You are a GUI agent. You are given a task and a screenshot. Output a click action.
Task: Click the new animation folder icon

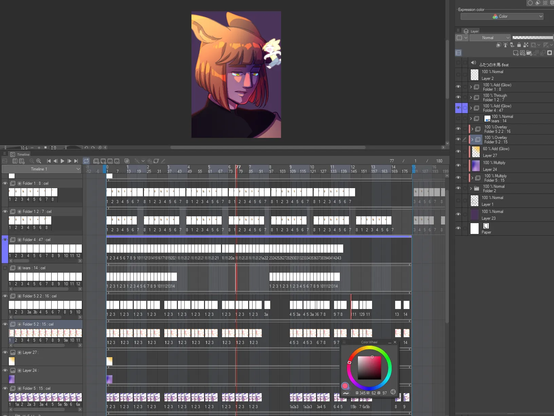point(96,161)
